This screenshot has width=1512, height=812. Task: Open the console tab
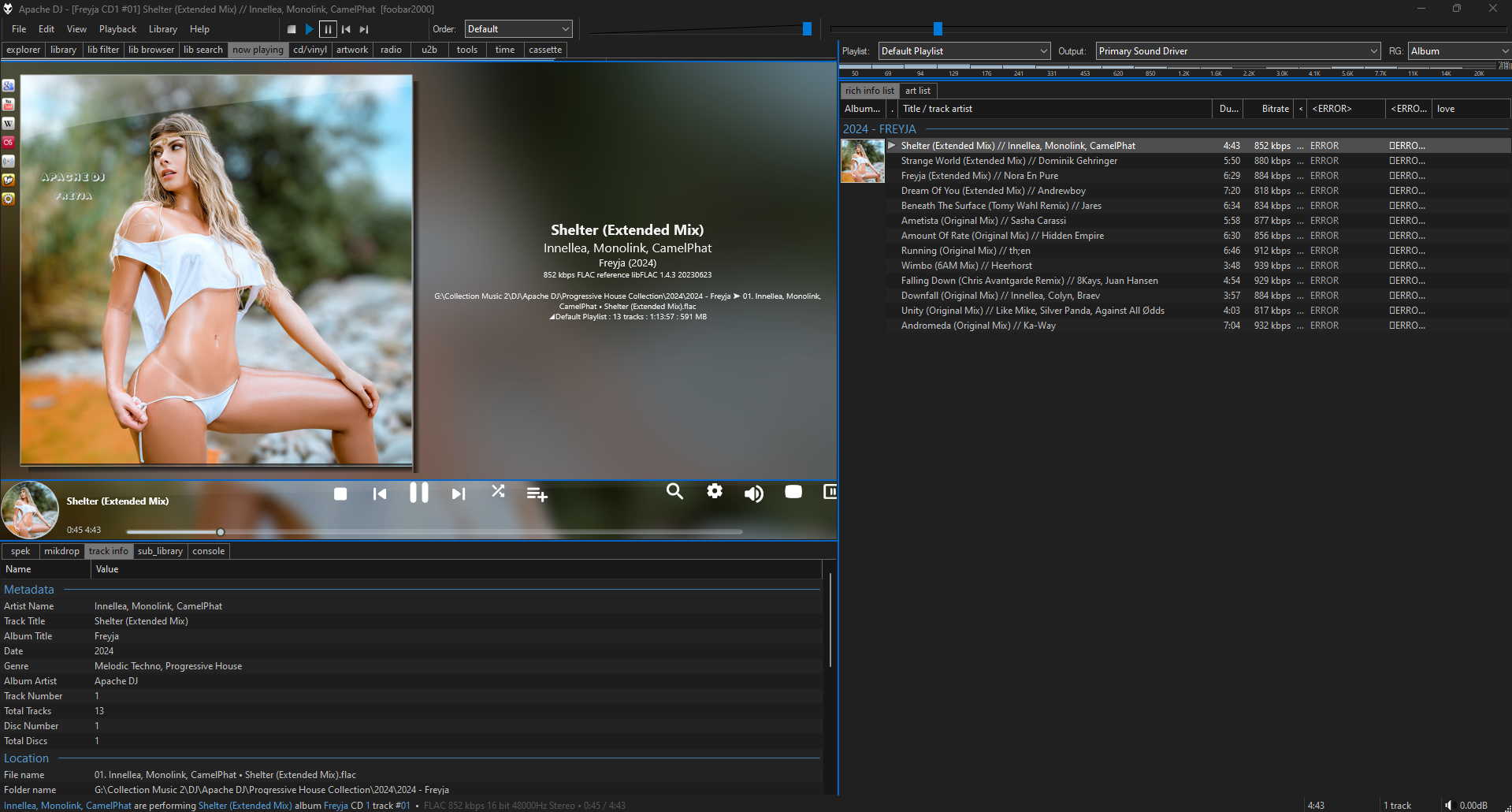[x=209, y=551]
